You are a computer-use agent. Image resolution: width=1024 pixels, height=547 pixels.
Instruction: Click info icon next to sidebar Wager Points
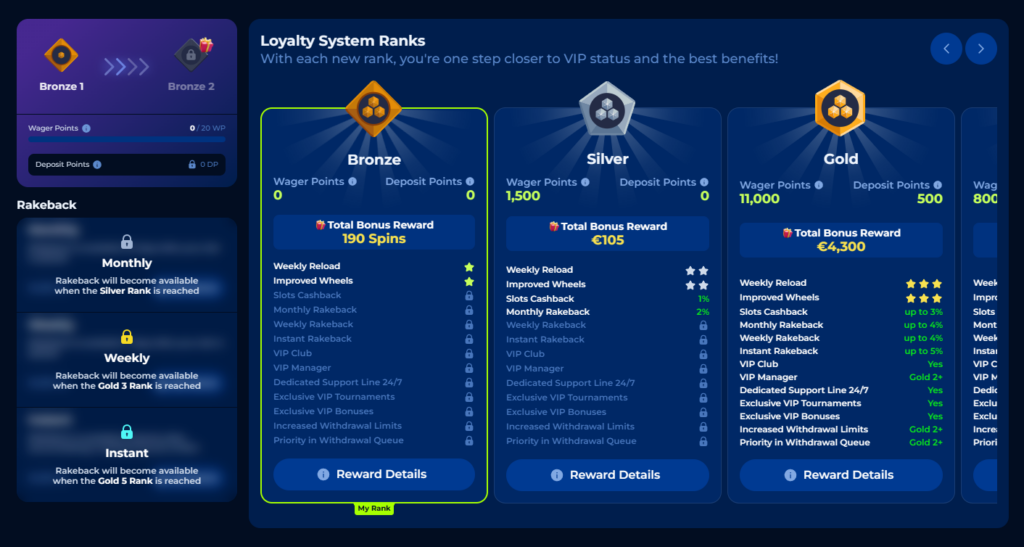[86, 128]
